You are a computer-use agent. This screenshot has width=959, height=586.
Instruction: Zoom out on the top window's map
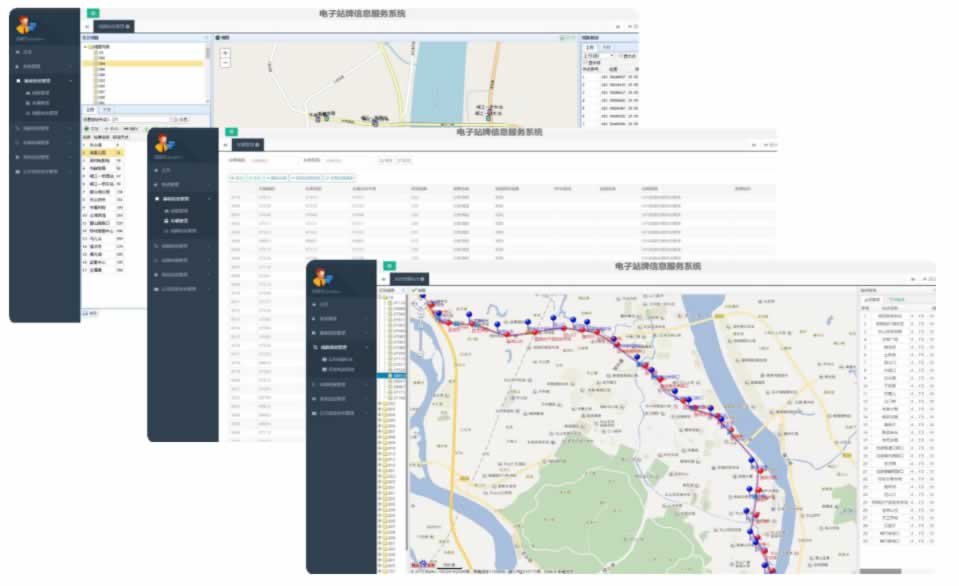coord(225,63)
